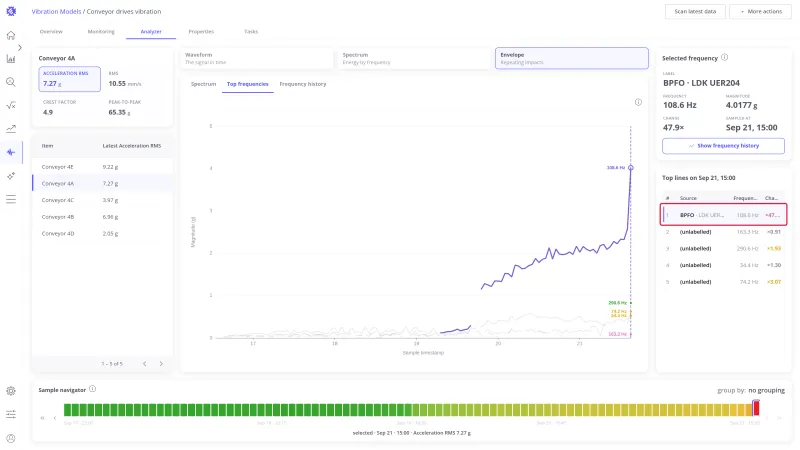
Task: Click the first green sample block
Action: pos(67,409)
